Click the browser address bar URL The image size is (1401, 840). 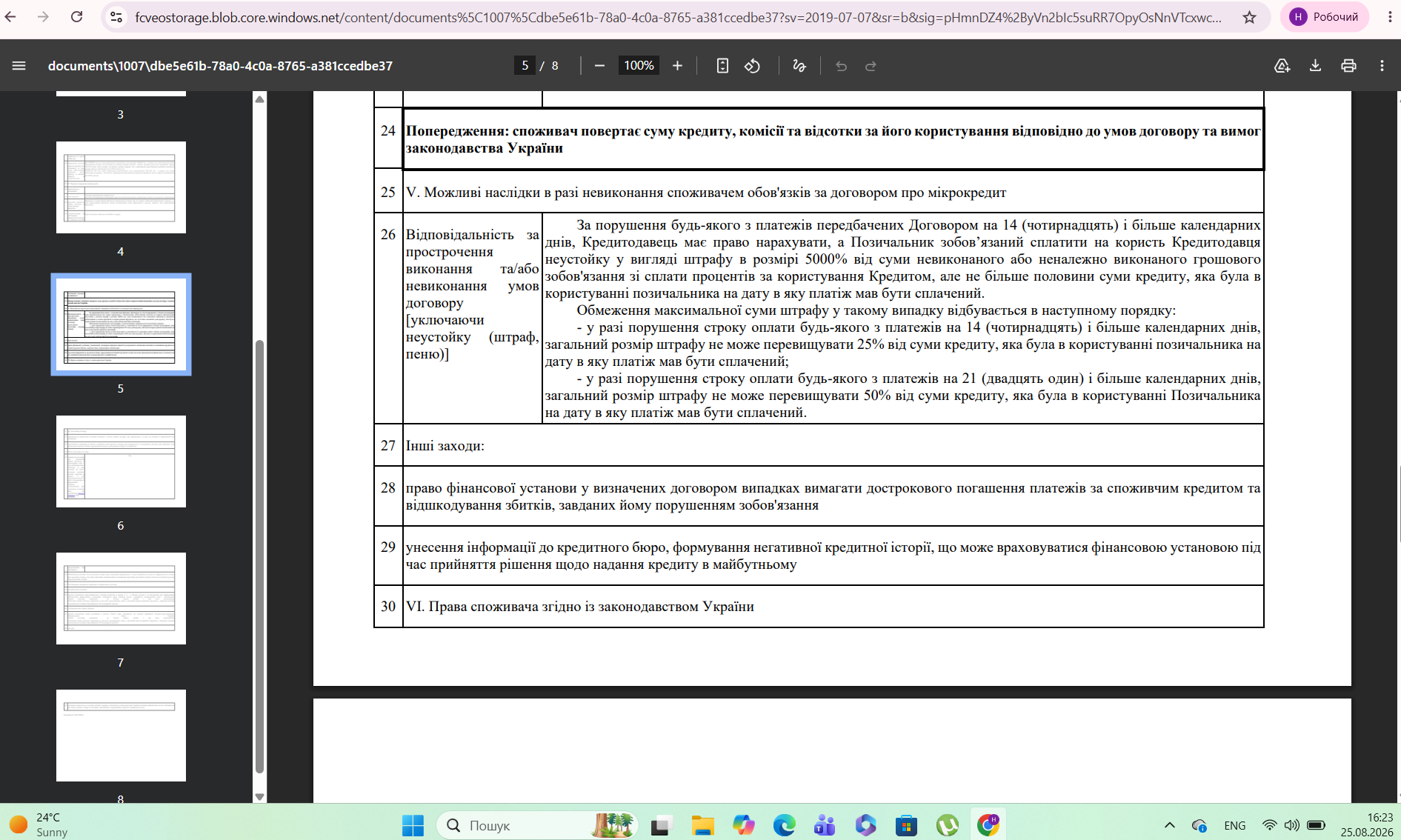pos(678,17)
